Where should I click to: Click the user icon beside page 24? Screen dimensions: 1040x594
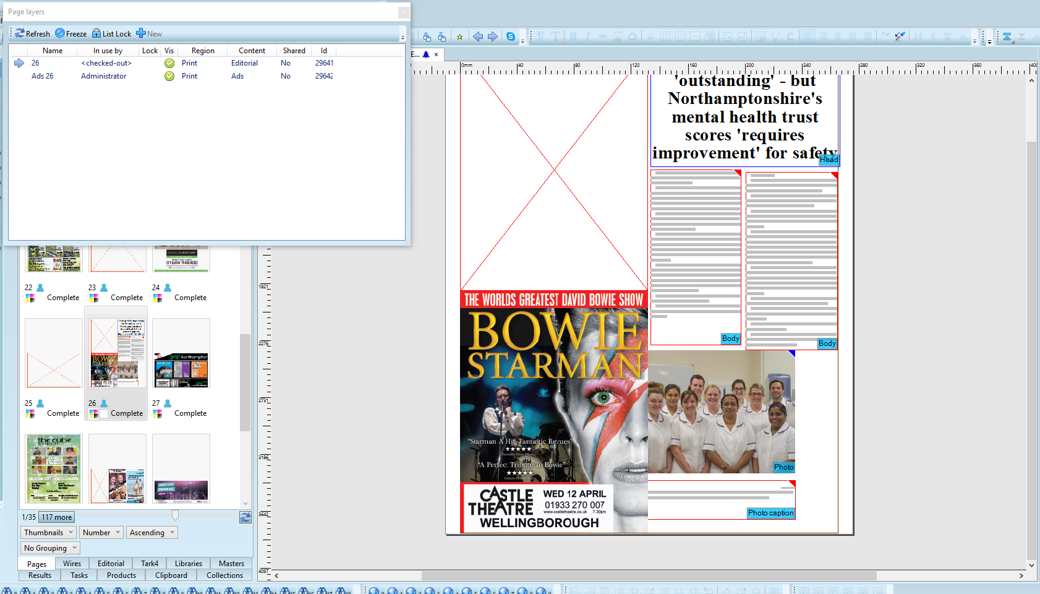pos(167,288)
